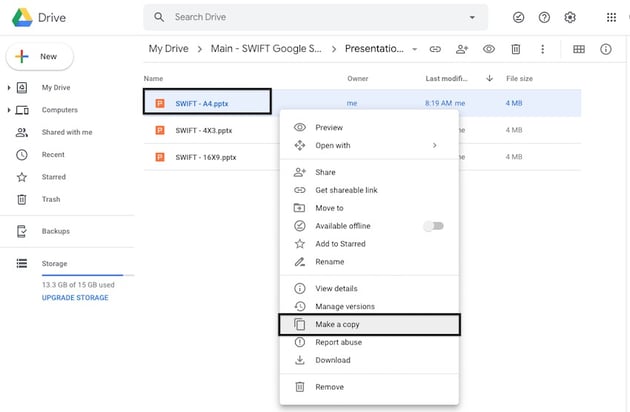
Task: Click the share person-plus icon in toolbar
Action: (x=462, y=49)
